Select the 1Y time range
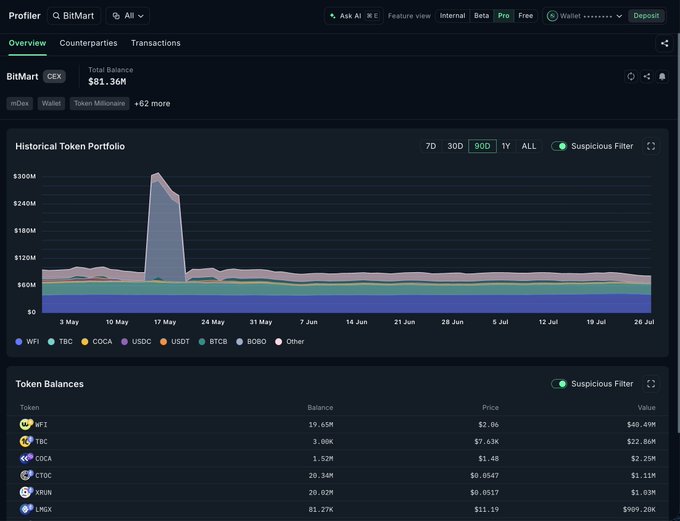 506,146
